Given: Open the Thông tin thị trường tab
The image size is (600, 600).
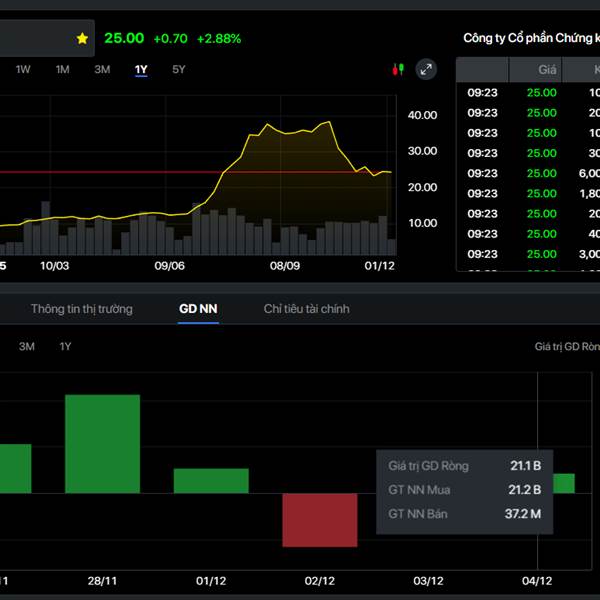Looking at the screenshot, I should pyautogui.click(x=81, y=309).
